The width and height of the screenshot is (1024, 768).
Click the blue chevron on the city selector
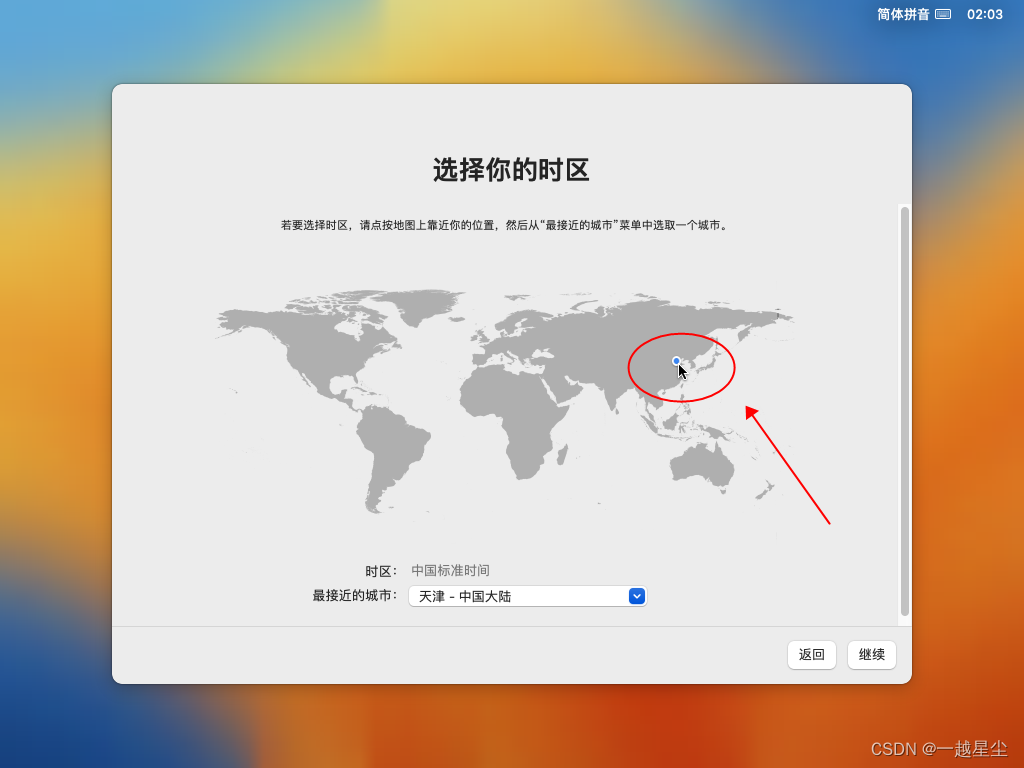click(637, 595)
